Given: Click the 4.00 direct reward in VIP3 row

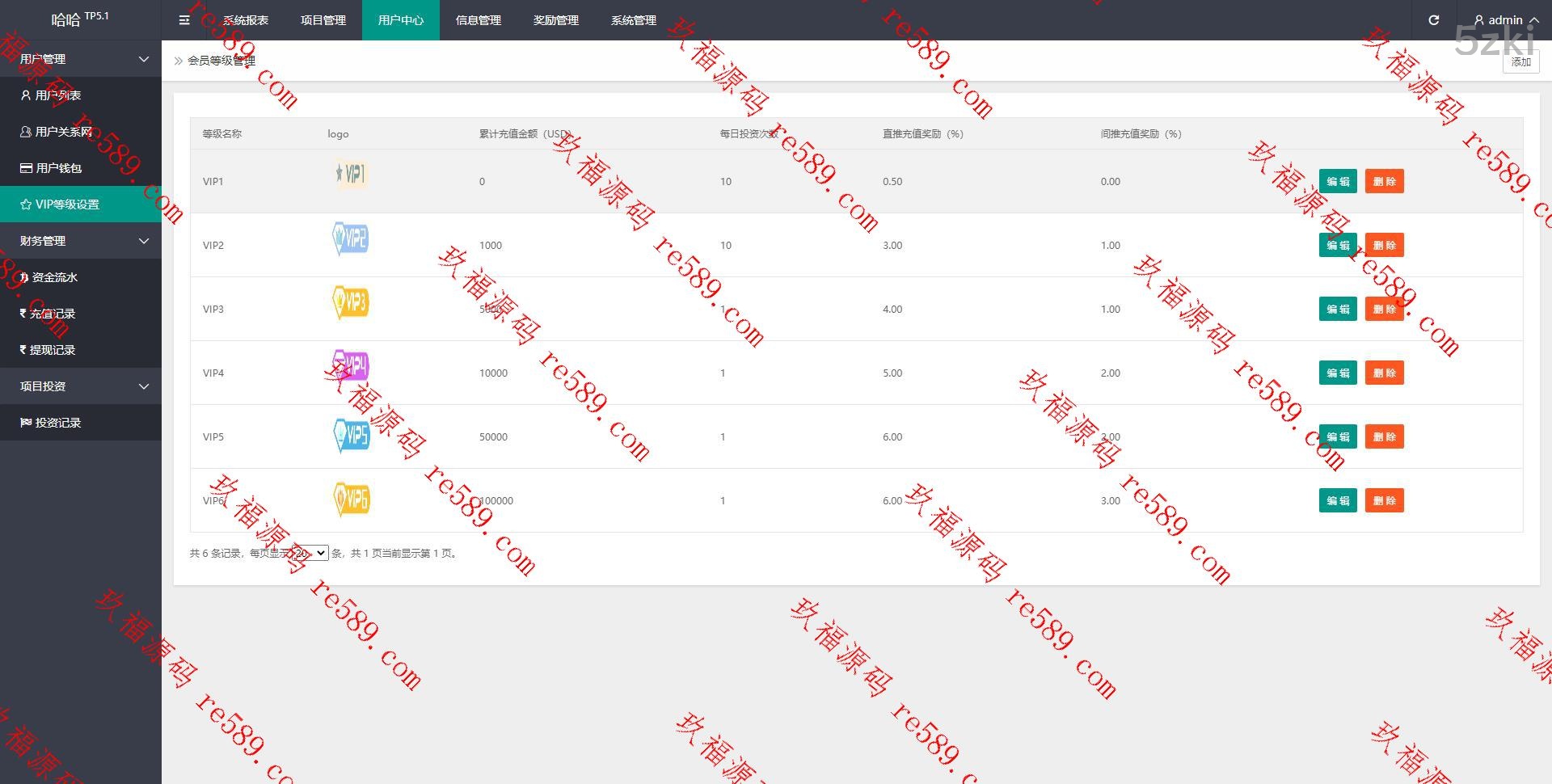Looking at the screenshot, I should pyautogui.click(x=892, y=309).
